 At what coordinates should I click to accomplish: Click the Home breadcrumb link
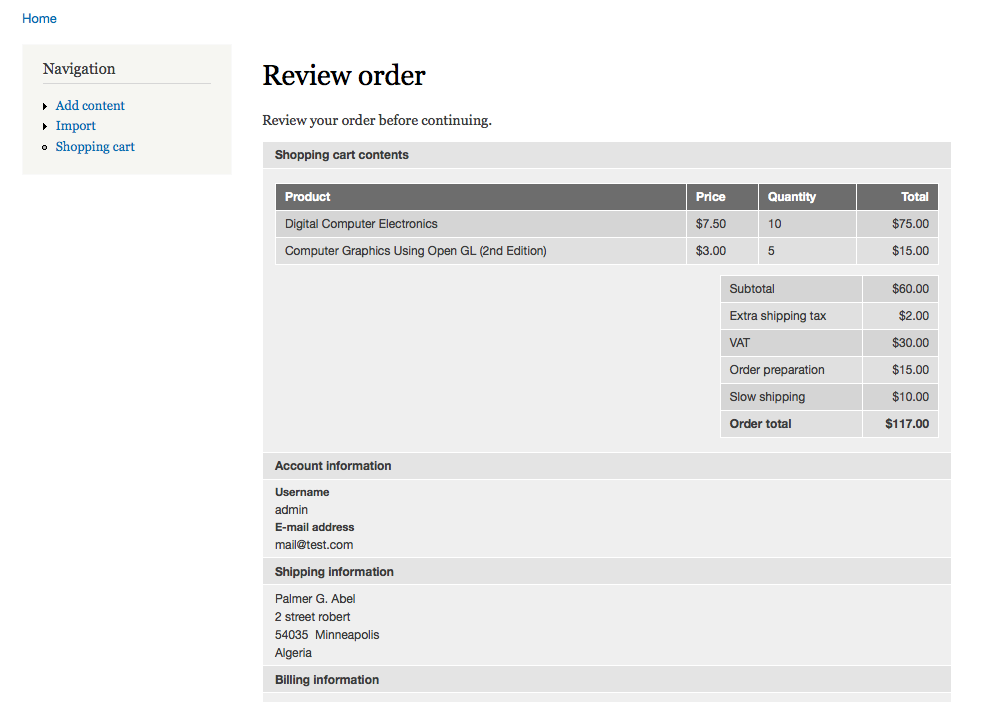(39, 19)
